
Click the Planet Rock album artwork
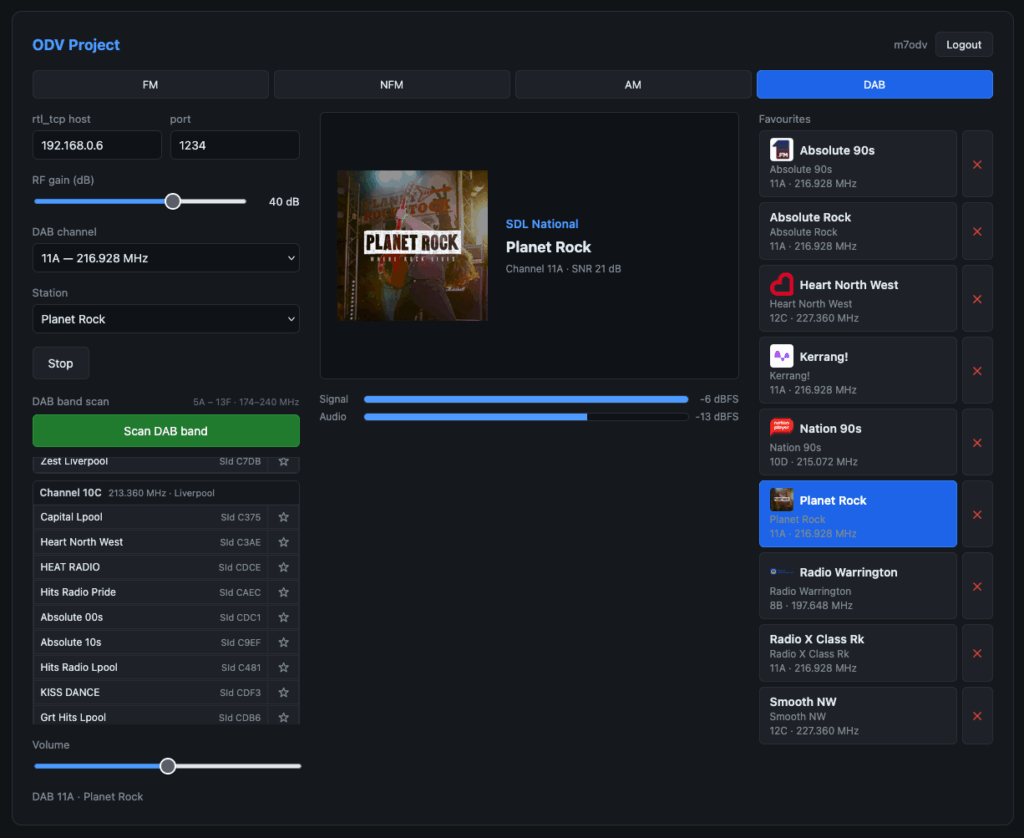tap(412, 246)
